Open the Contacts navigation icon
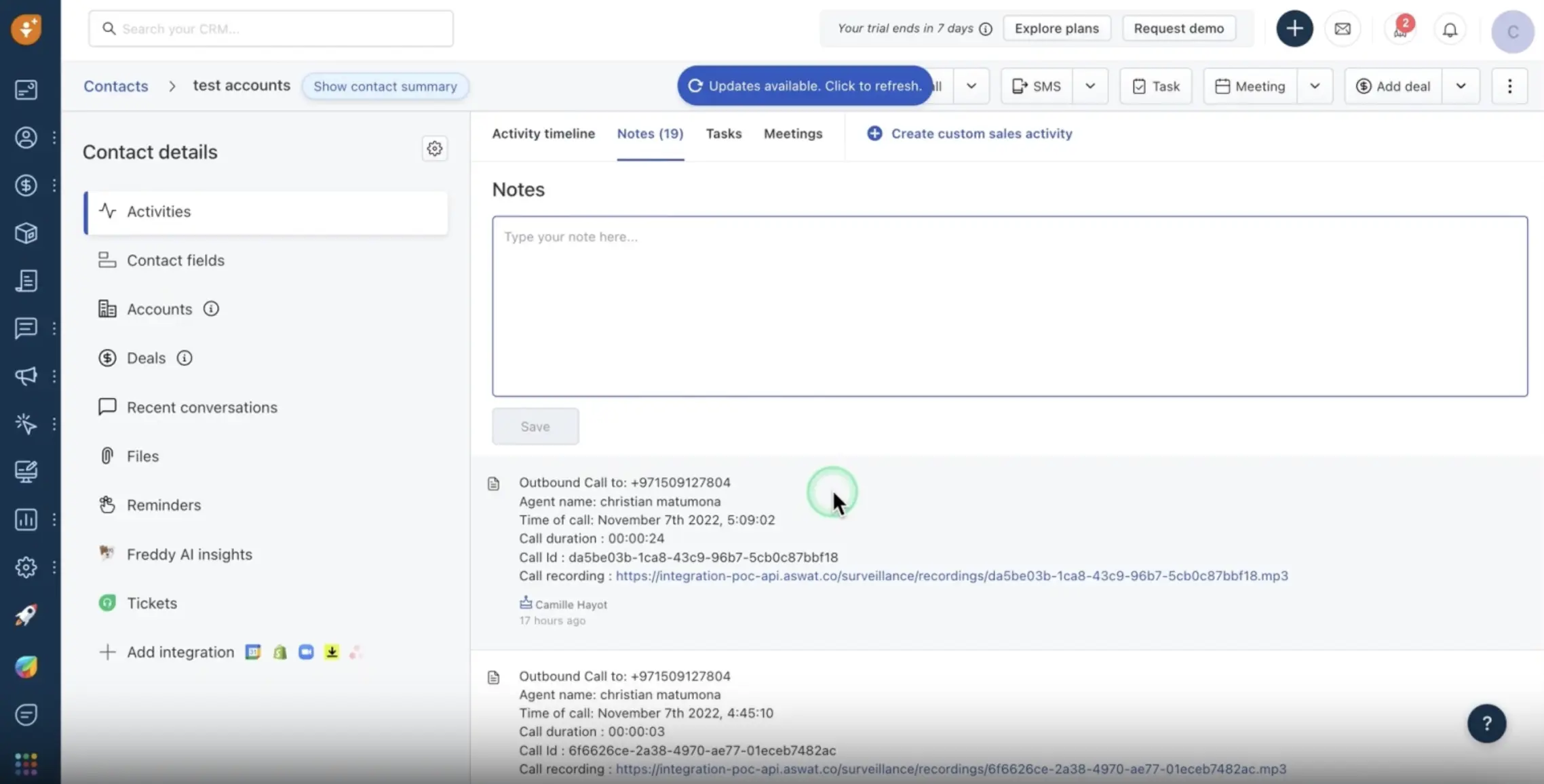The width and height of the screenshot is (1544, 784). tap(26, 137)
